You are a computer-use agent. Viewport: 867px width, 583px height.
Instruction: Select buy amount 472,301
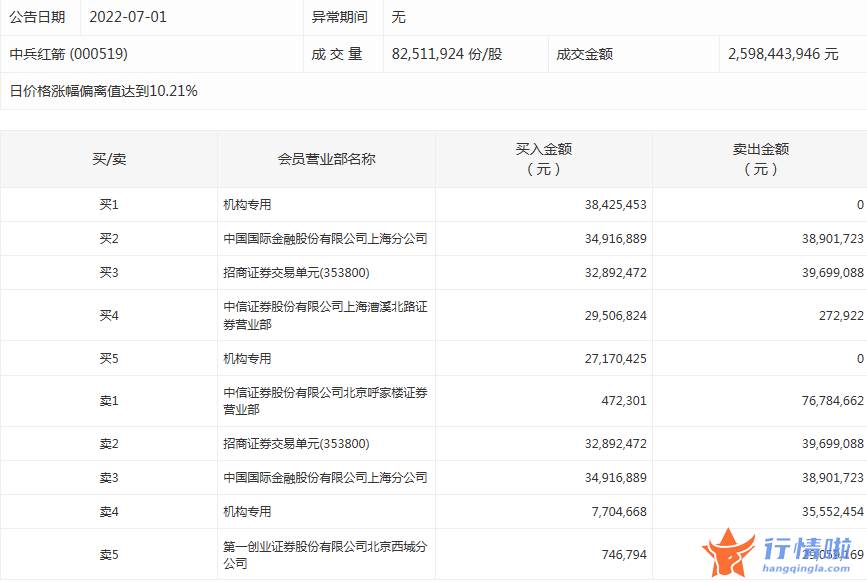coord(624,400)
